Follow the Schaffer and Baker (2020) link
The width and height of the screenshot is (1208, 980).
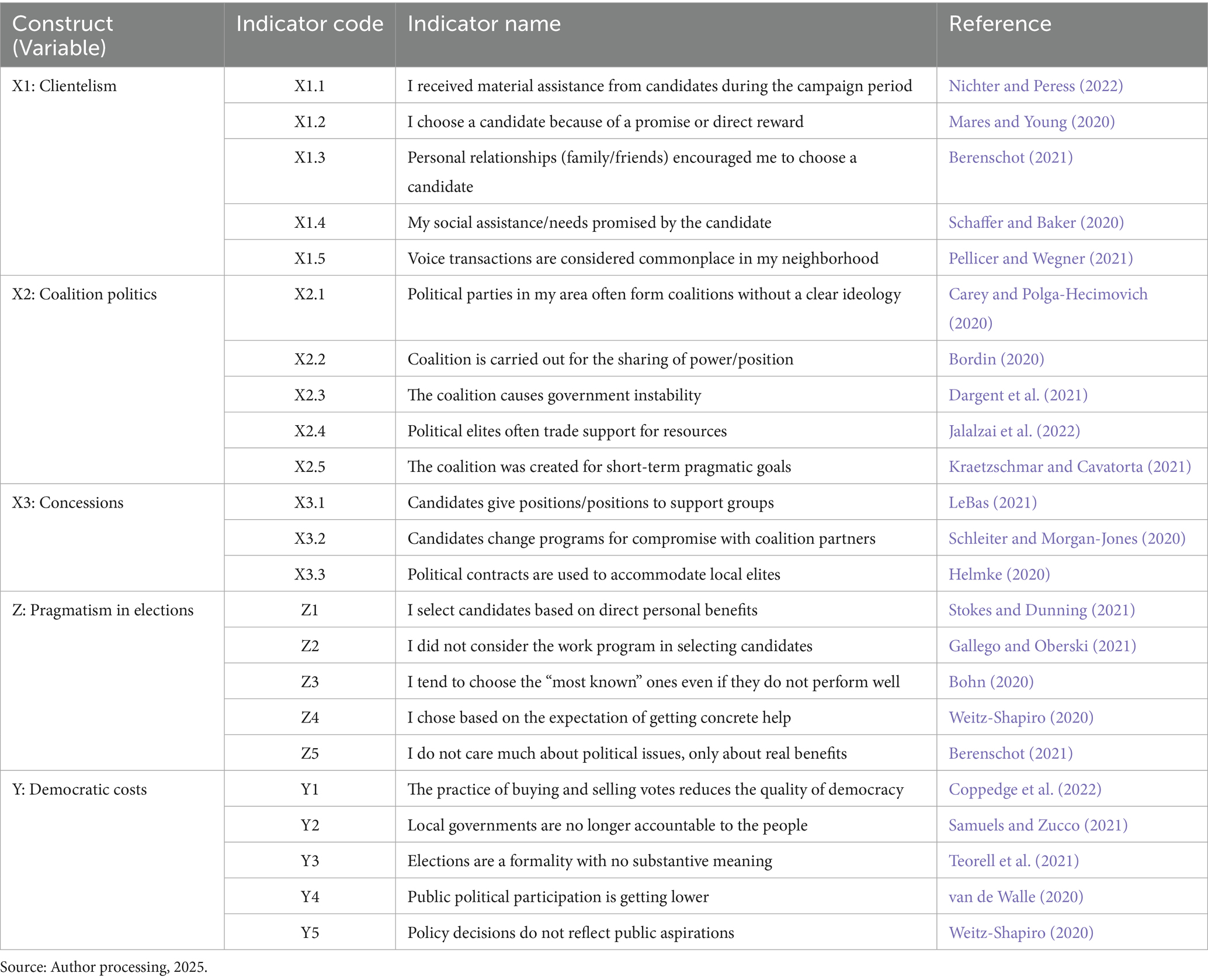[x=1036, y=223]
